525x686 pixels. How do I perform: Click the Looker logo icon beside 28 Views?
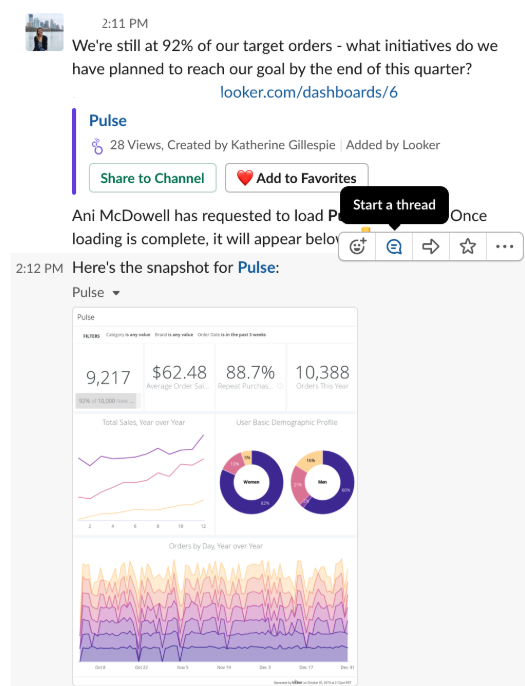97,146
